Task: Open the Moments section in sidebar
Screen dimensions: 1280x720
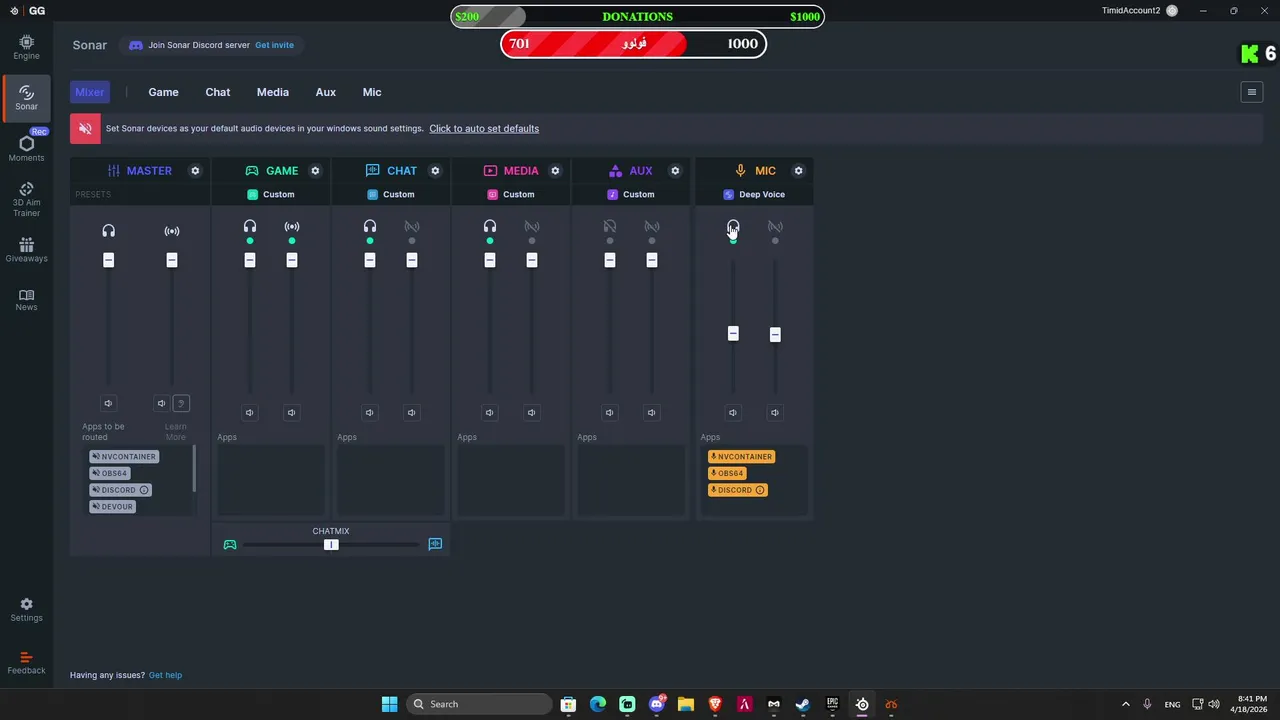Action: [26, 149]
